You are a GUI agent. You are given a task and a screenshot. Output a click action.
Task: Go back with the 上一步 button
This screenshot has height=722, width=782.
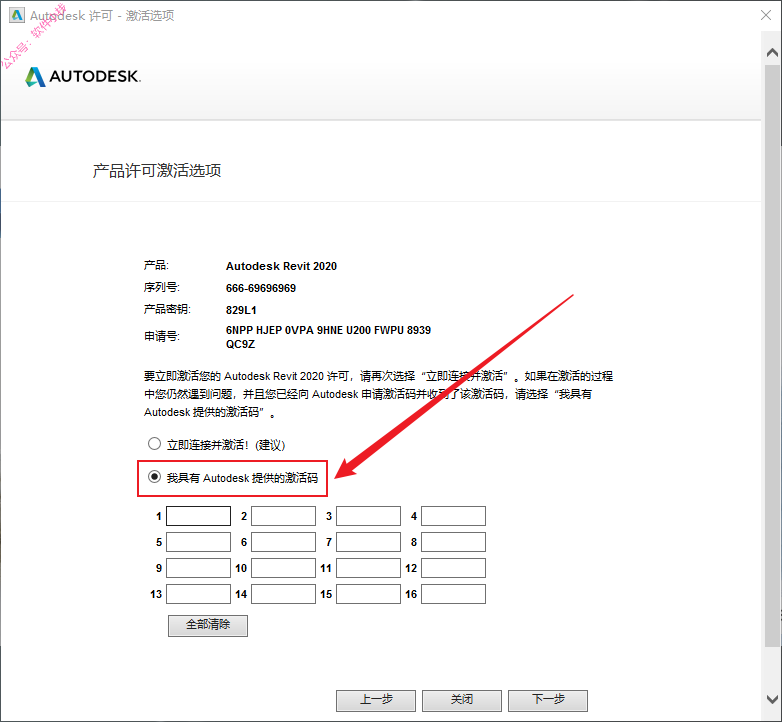coord(376,700)
